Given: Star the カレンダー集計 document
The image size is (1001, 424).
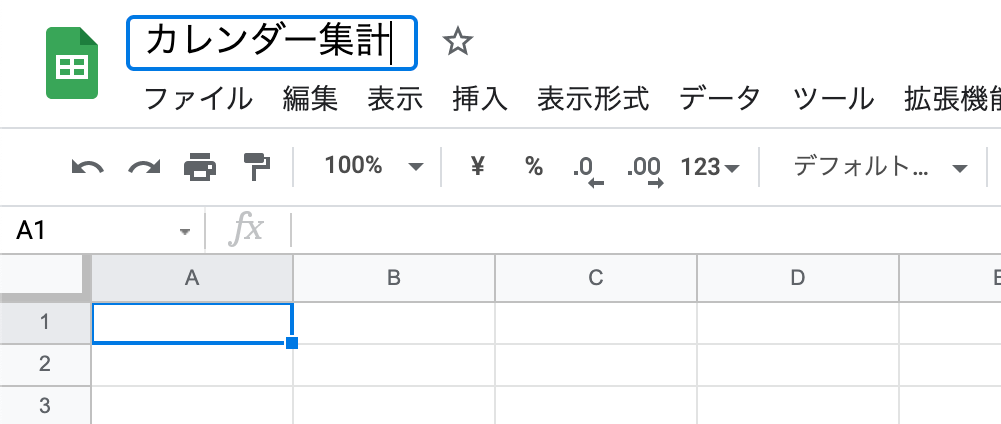Looking at the screenshot, I should (x=458, y=43).
